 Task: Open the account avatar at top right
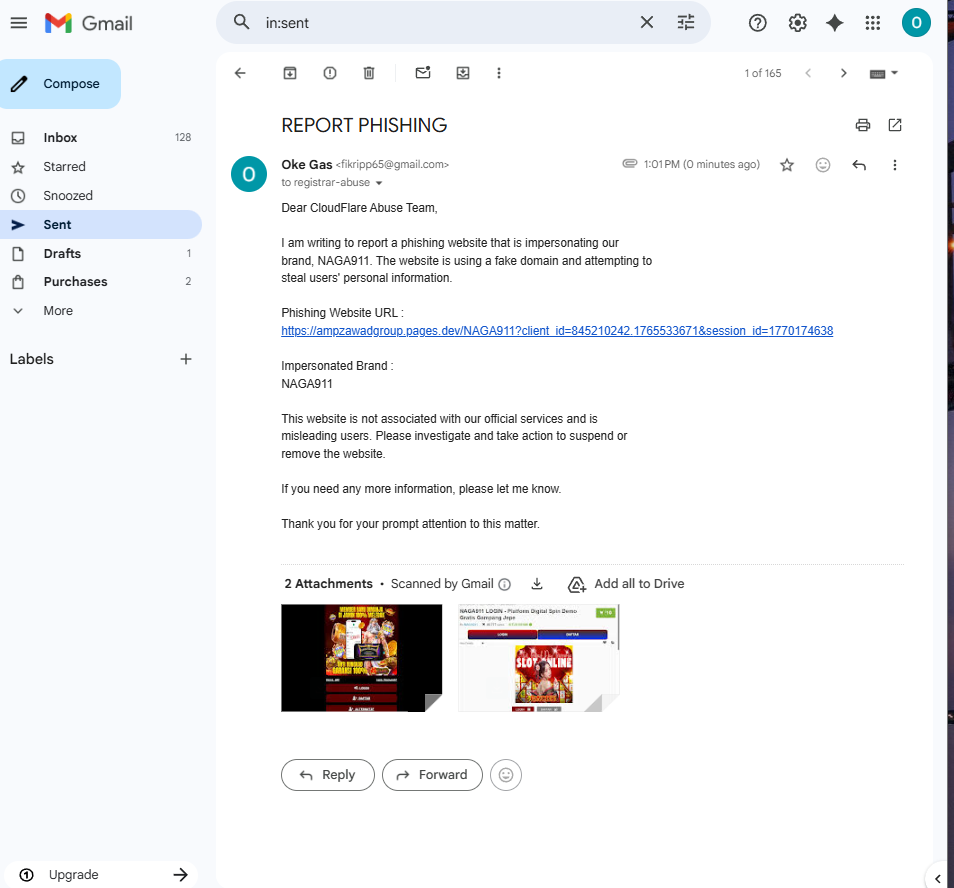pos(916,23)
